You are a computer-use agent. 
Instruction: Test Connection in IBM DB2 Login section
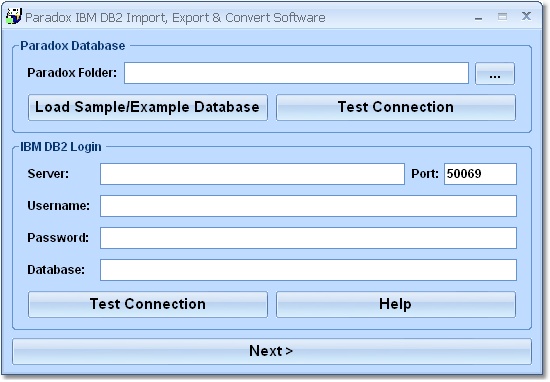[x=148, y=304]
